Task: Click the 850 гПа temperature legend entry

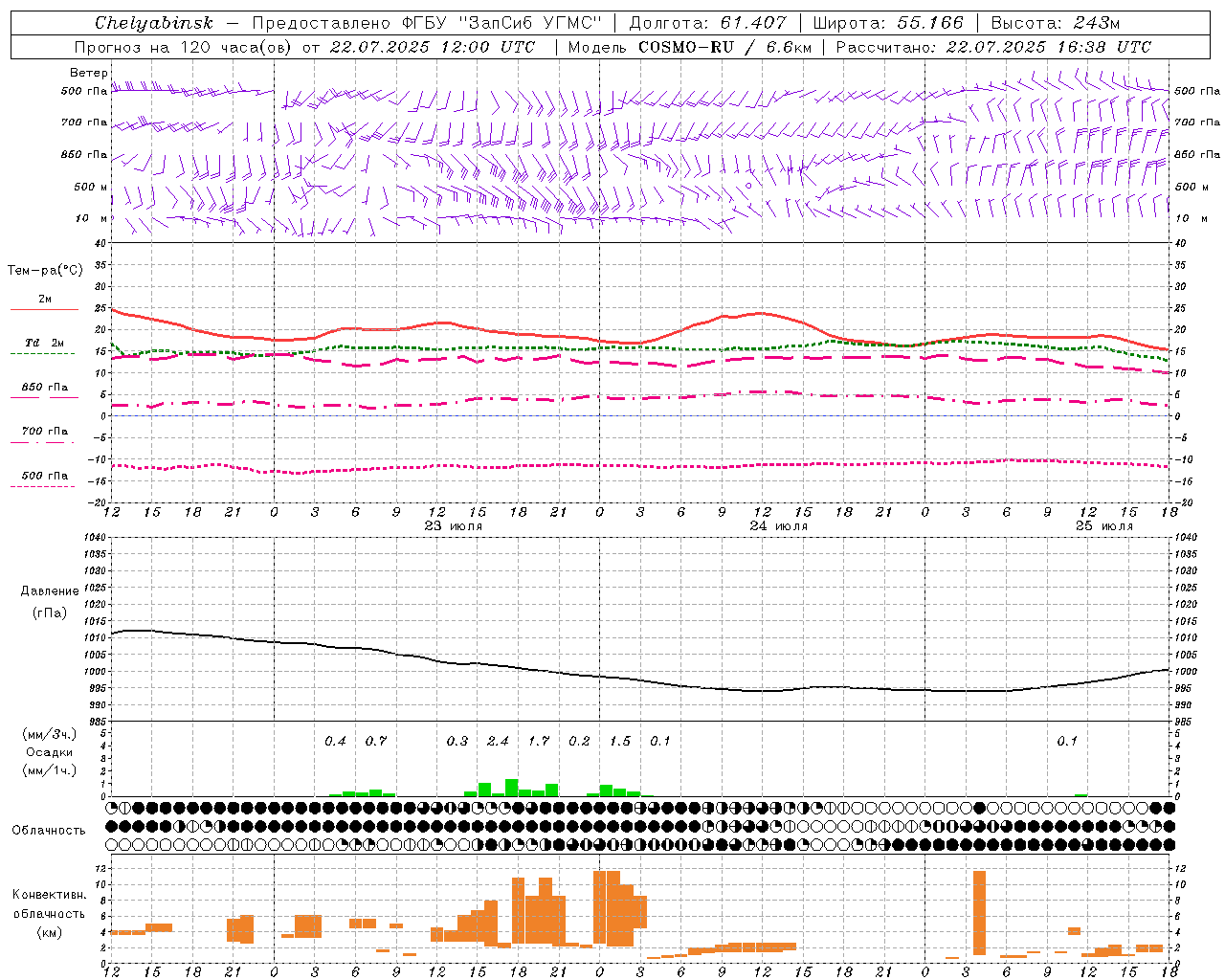Action: 45,388
